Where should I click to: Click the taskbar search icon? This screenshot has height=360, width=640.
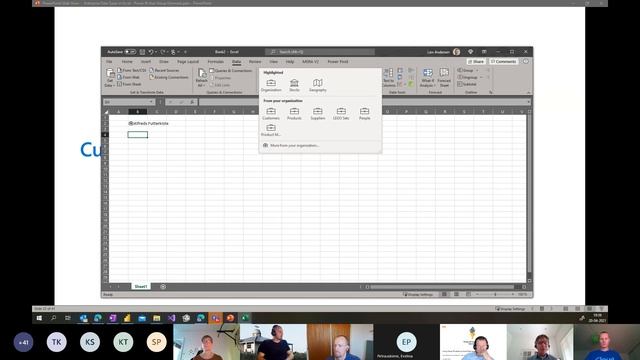tap(53, 318)
